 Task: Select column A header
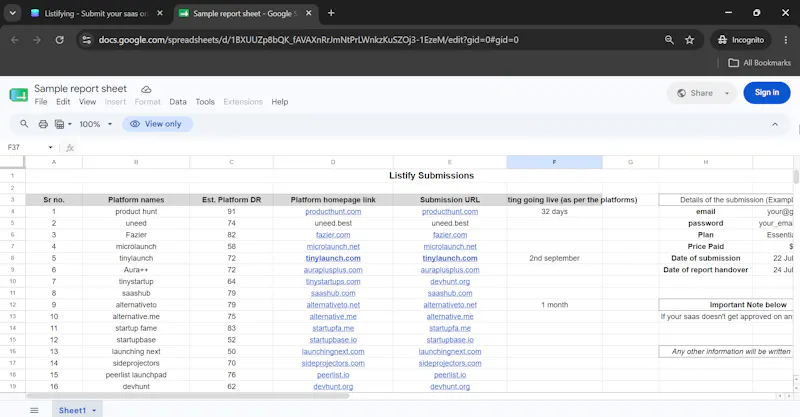click(54, 162)
